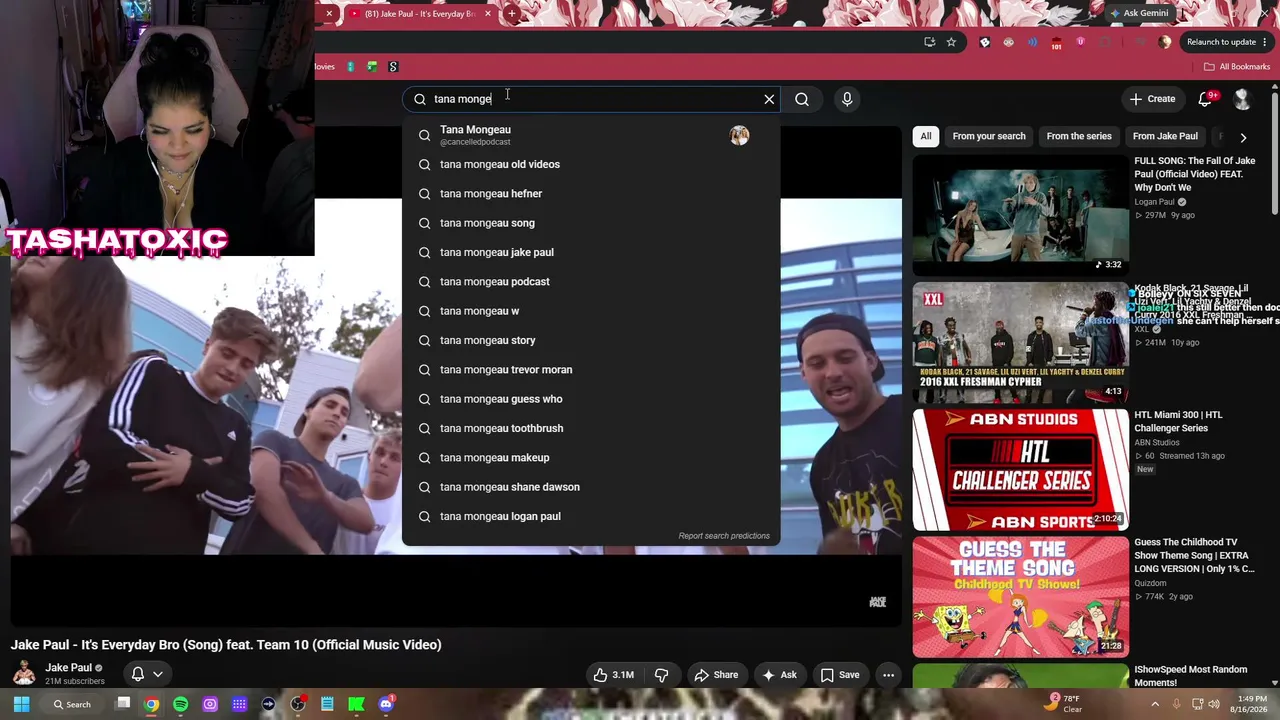This screenshot has height=720, width=1280.
Task: Open a new browser tab
Action: pyautogui.click(x=512, y=14)
